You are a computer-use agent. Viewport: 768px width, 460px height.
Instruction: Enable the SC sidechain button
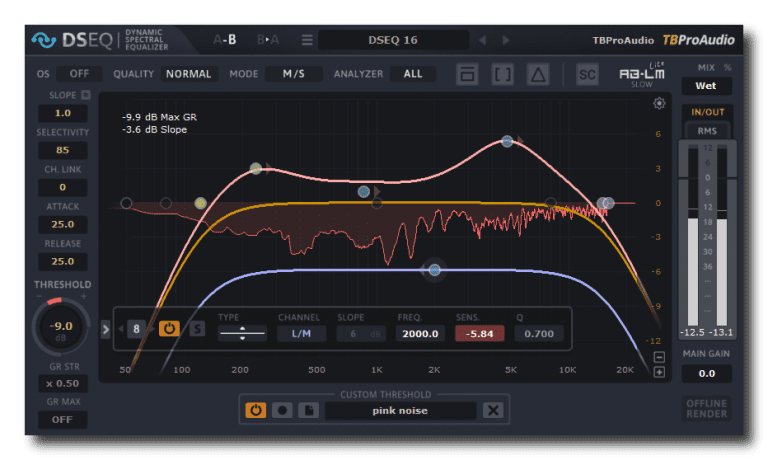pos(587,74)
